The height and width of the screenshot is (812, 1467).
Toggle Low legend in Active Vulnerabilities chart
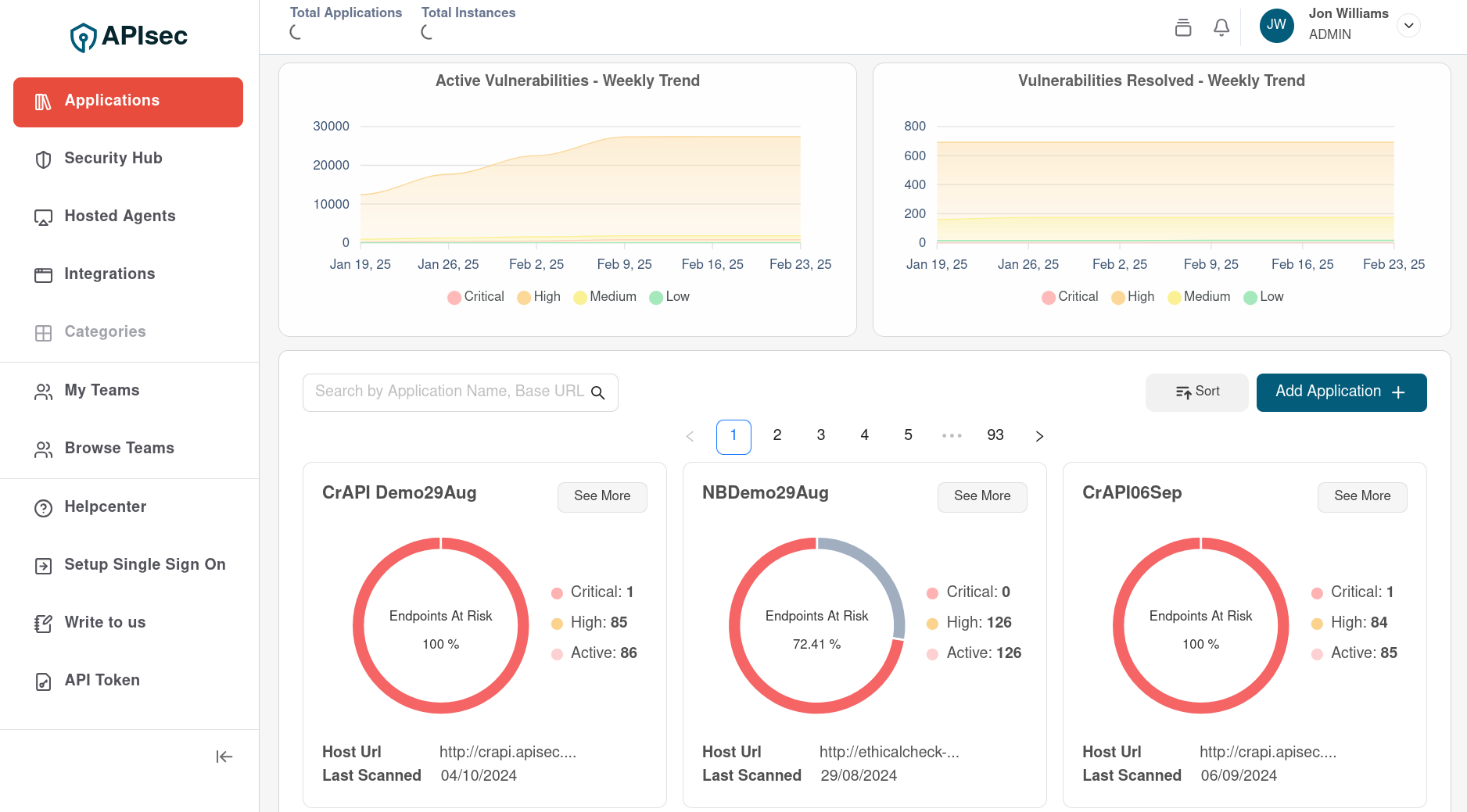[669, 297]
